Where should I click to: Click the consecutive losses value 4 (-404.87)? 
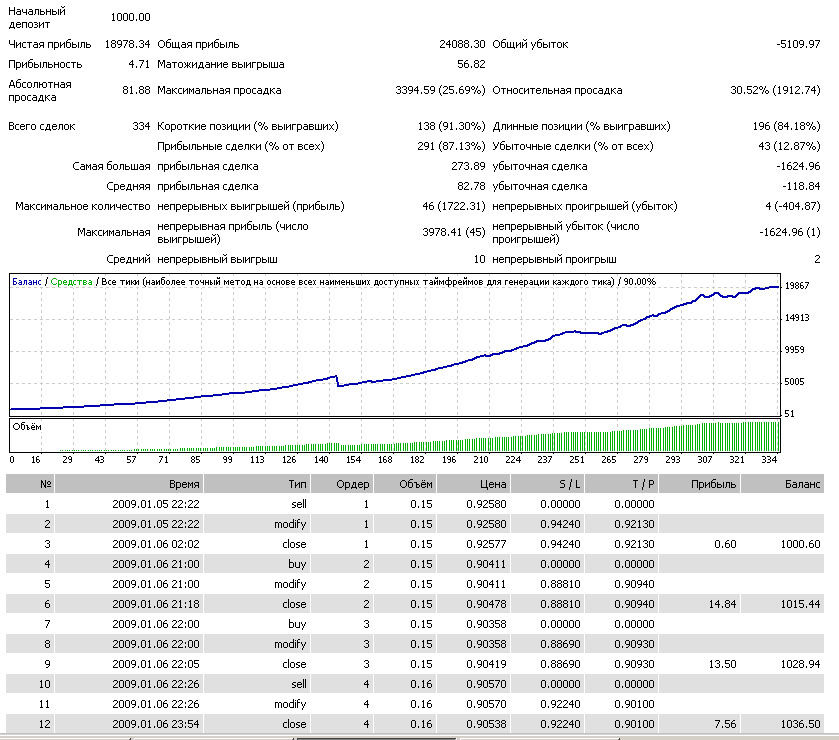(x=792, y=206)
